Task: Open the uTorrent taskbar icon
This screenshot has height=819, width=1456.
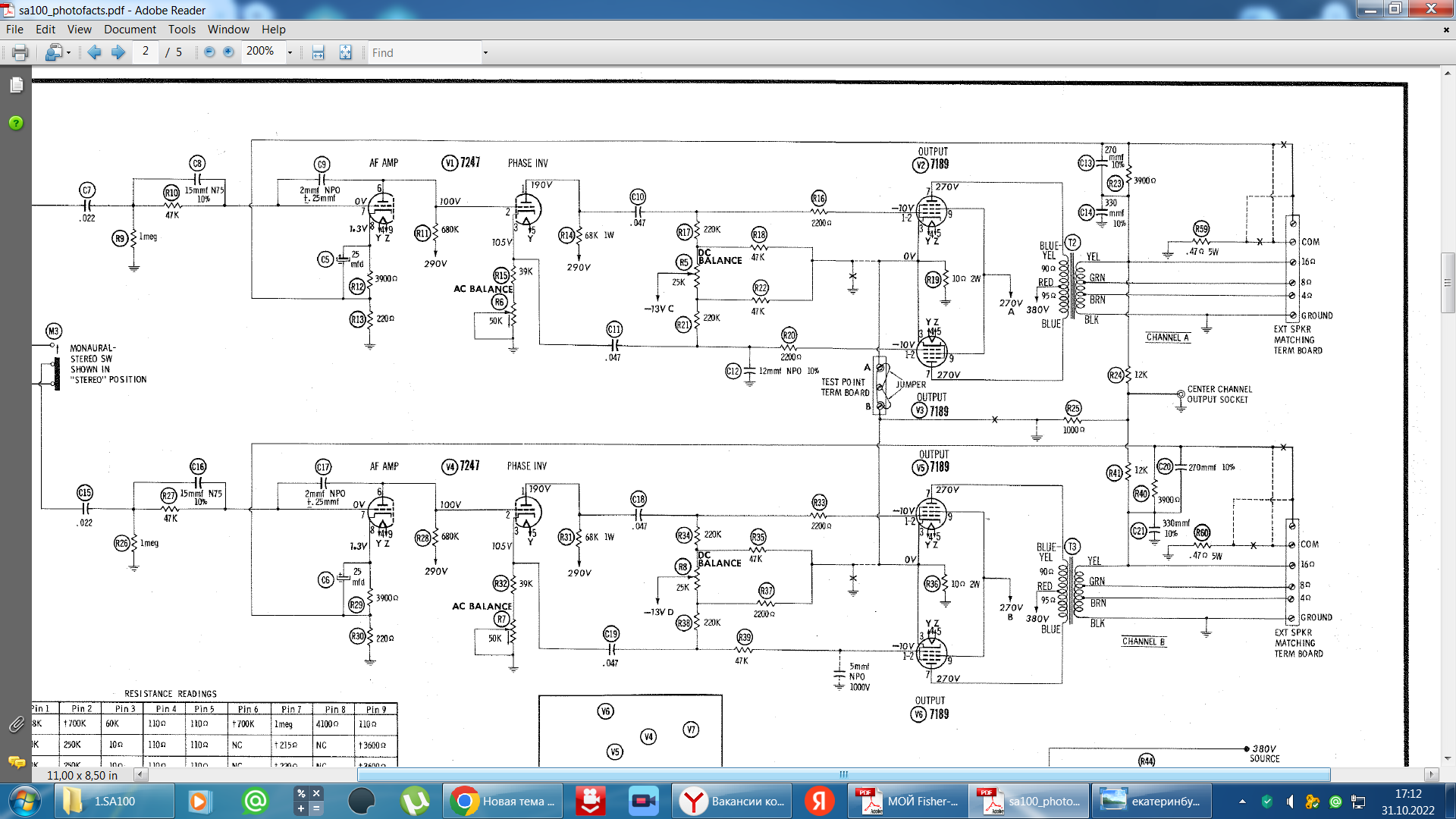Action: [x=415, y=801]
